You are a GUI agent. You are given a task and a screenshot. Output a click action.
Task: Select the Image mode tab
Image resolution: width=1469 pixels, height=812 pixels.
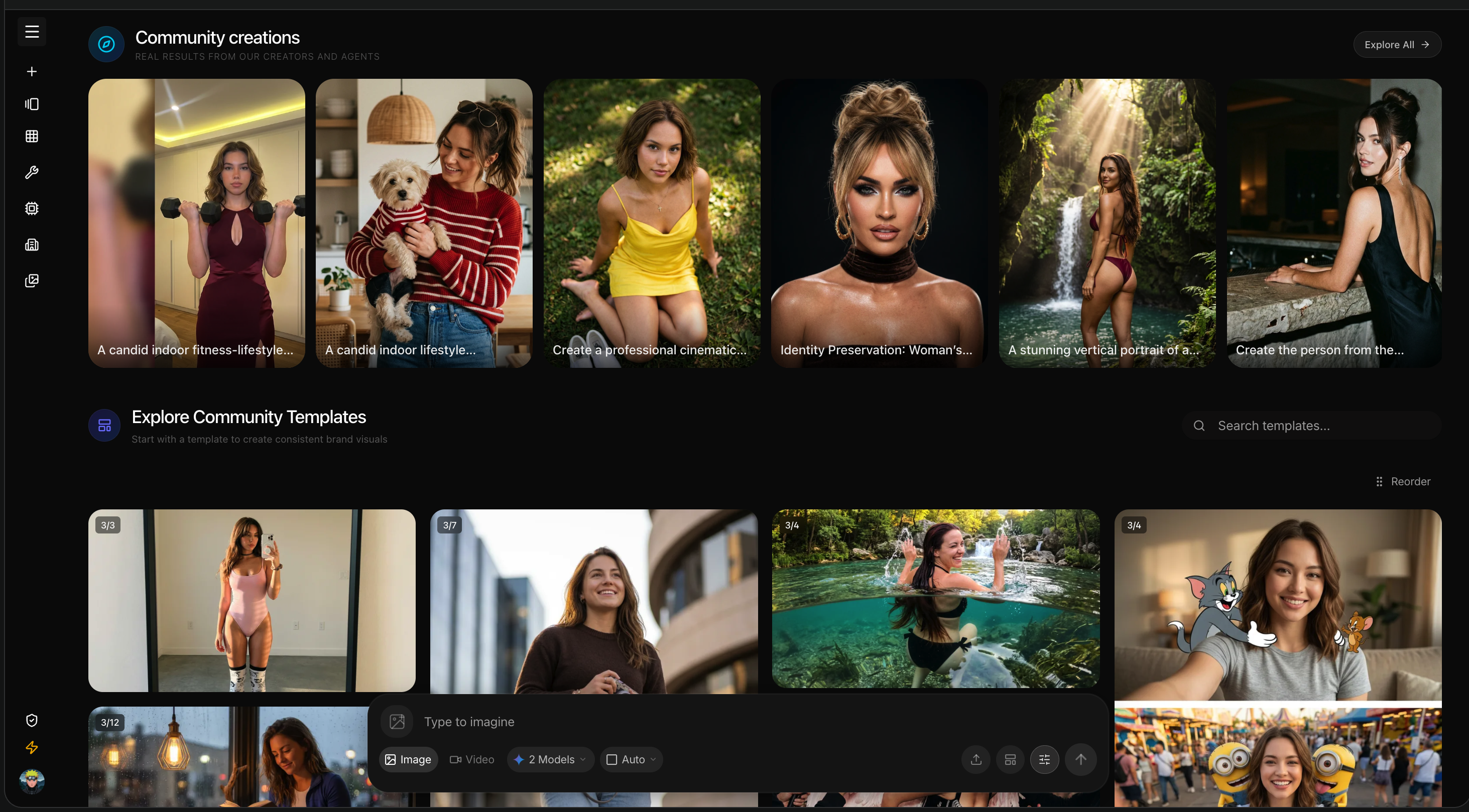point(408,759)
